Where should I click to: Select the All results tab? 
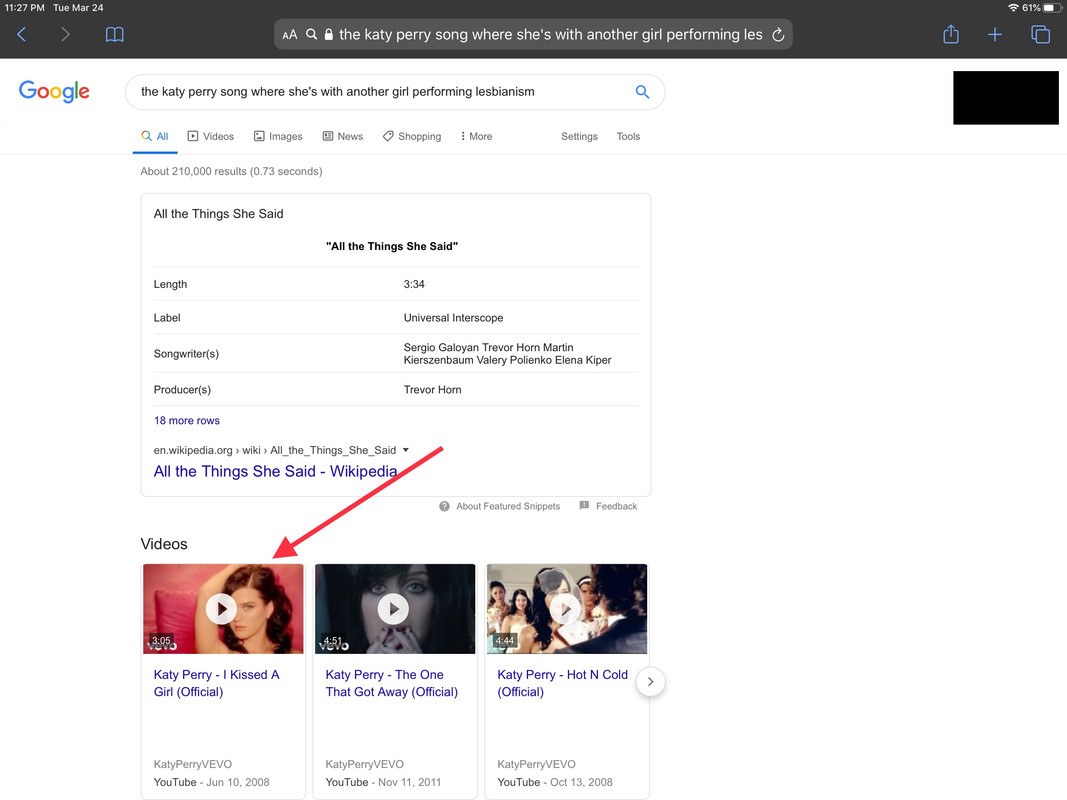tap(155, 136)
